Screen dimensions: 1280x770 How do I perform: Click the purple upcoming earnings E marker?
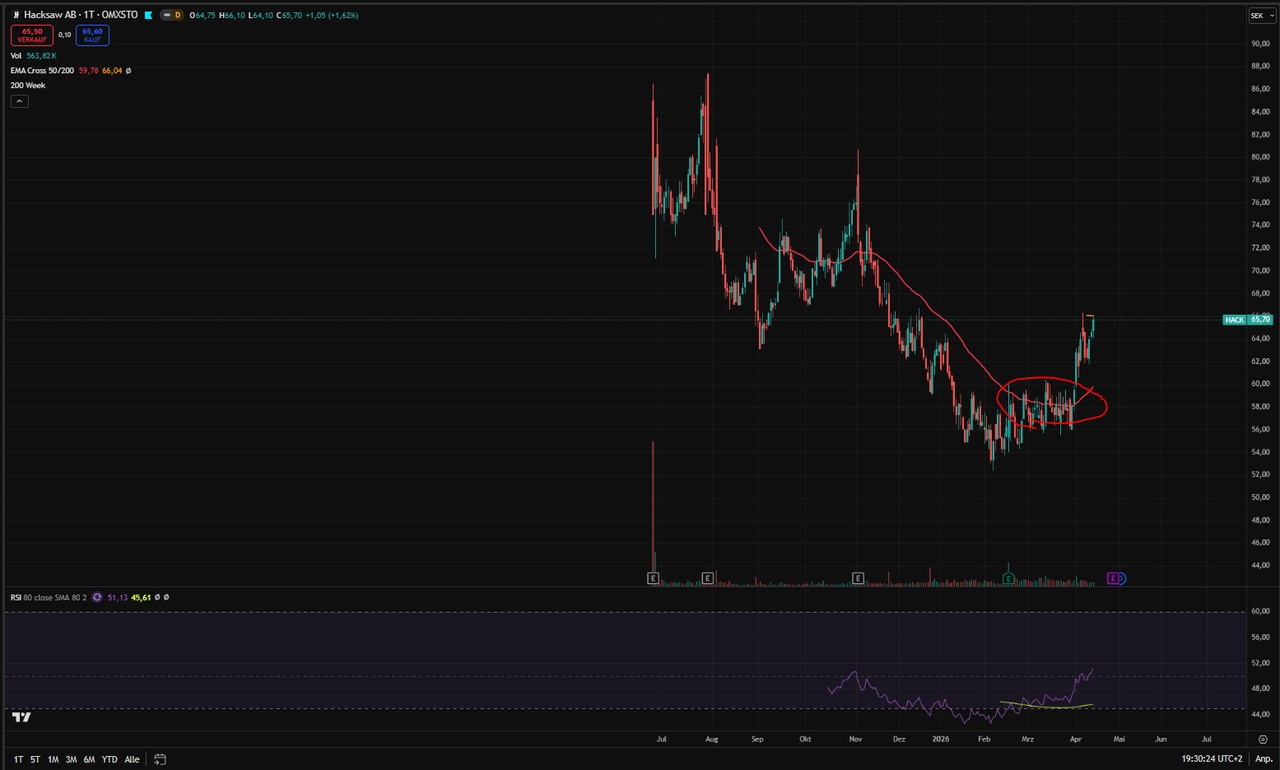[1115, 578]
